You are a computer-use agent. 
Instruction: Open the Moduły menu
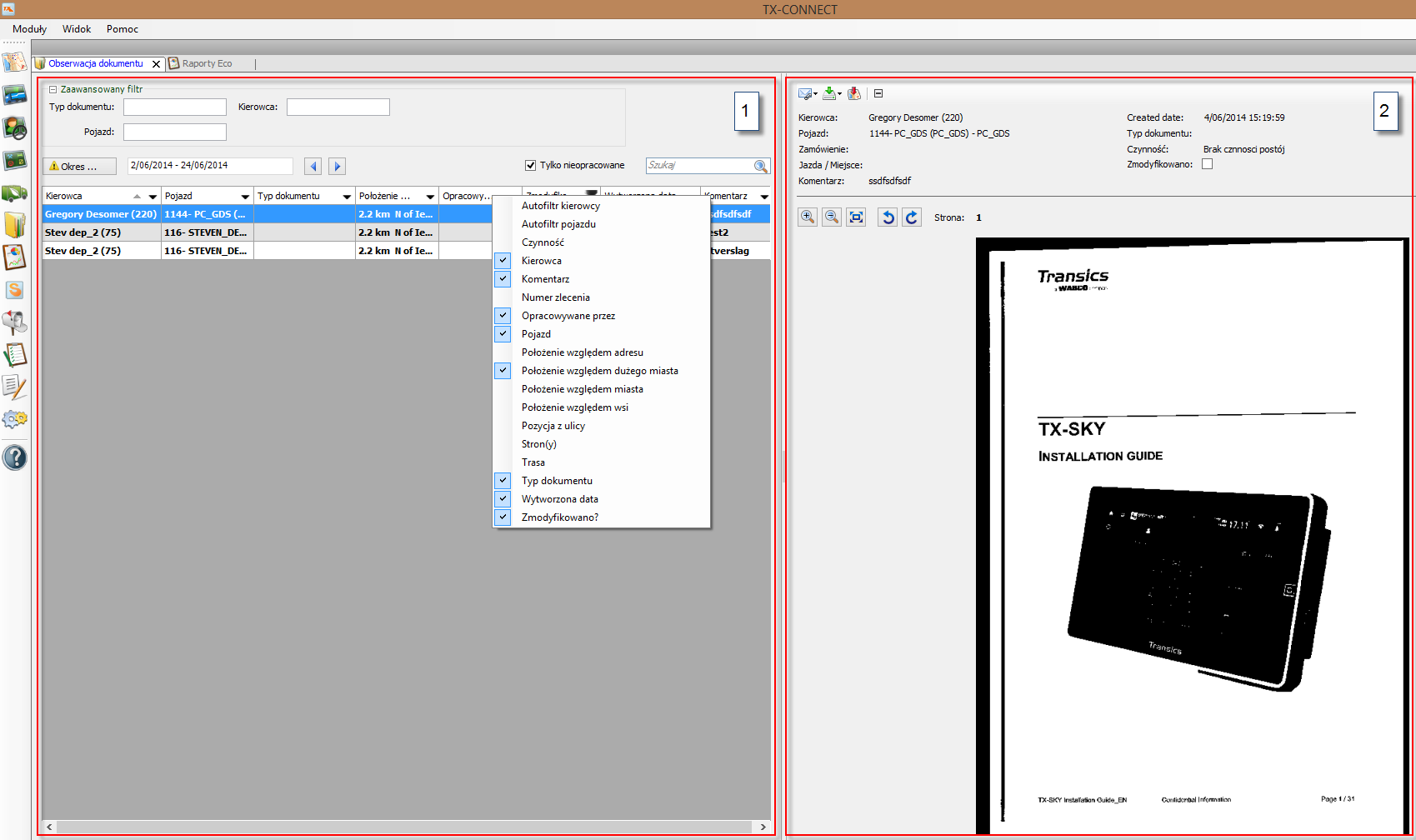click(x=29, y=29)
